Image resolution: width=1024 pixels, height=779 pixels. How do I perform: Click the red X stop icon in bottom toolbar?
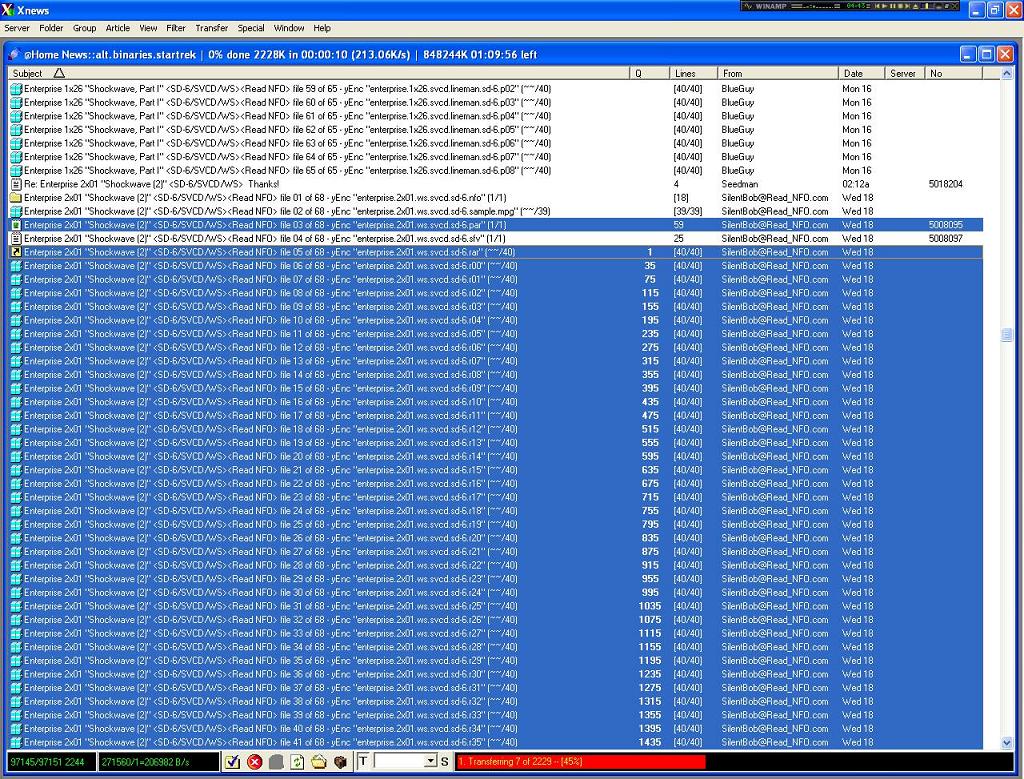coord(255,761)
